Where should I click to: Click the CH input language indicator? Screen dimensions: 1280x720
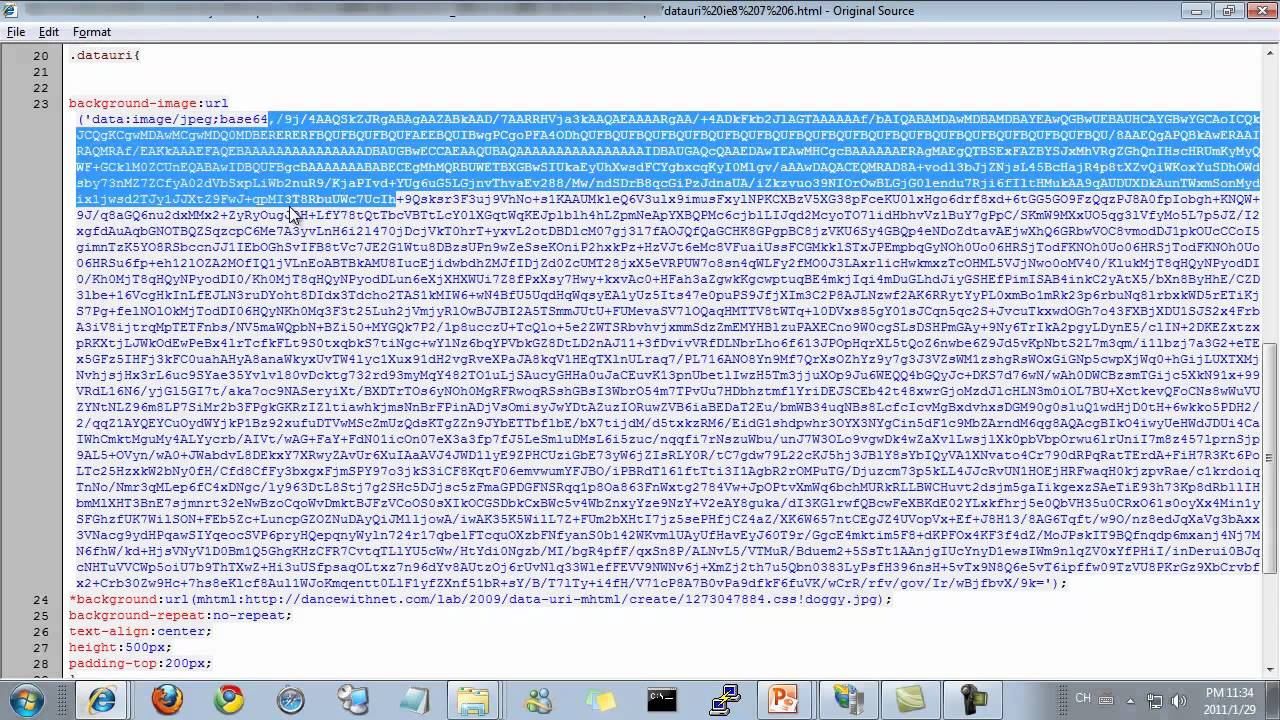pyautogui.click(x=1083, y=698)
